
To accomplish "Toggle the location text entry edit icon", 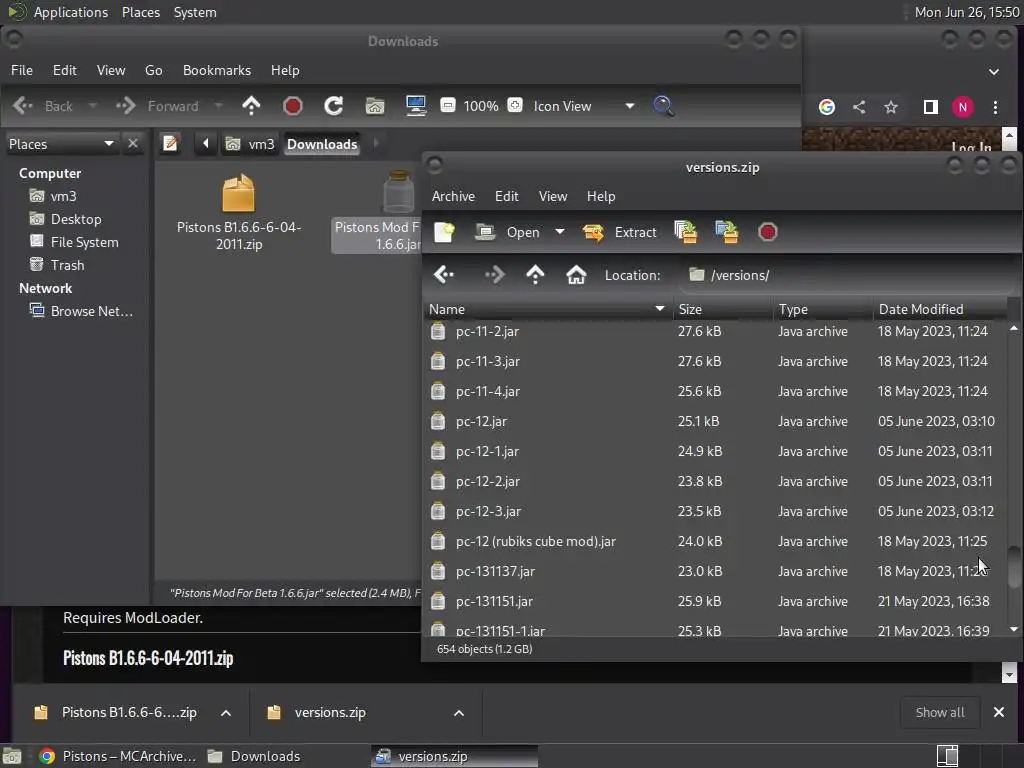I will pos(170,143).
